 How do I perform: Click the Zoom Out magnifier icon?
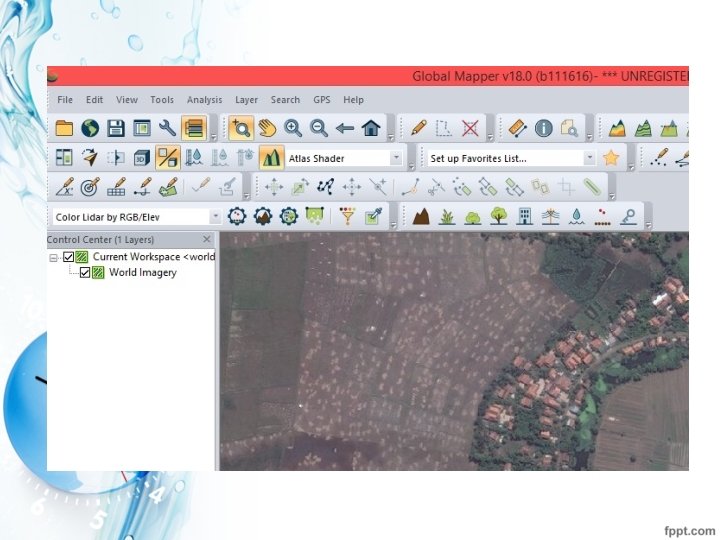[319, 128]
